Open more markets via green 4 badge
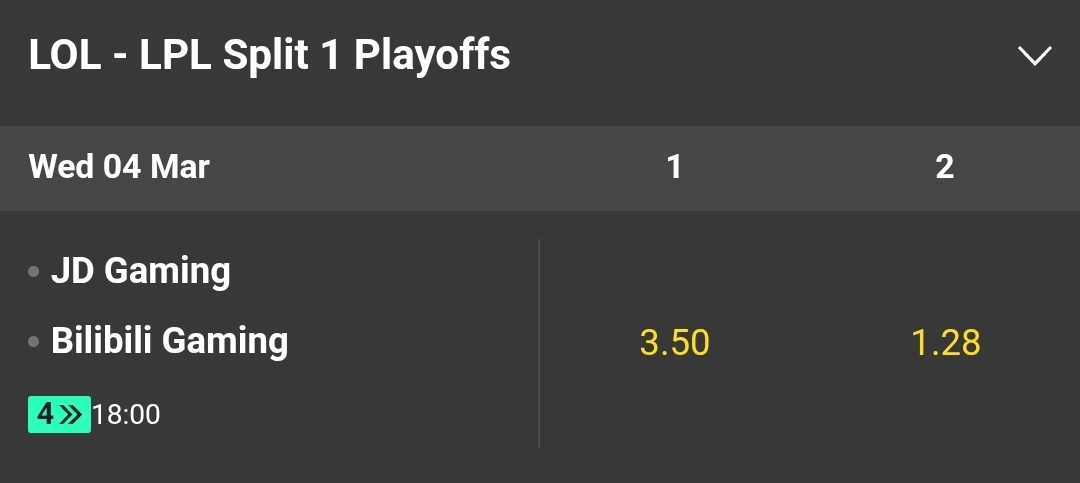The width and height of the screenshot is (1080, 483). pos(59,414)
